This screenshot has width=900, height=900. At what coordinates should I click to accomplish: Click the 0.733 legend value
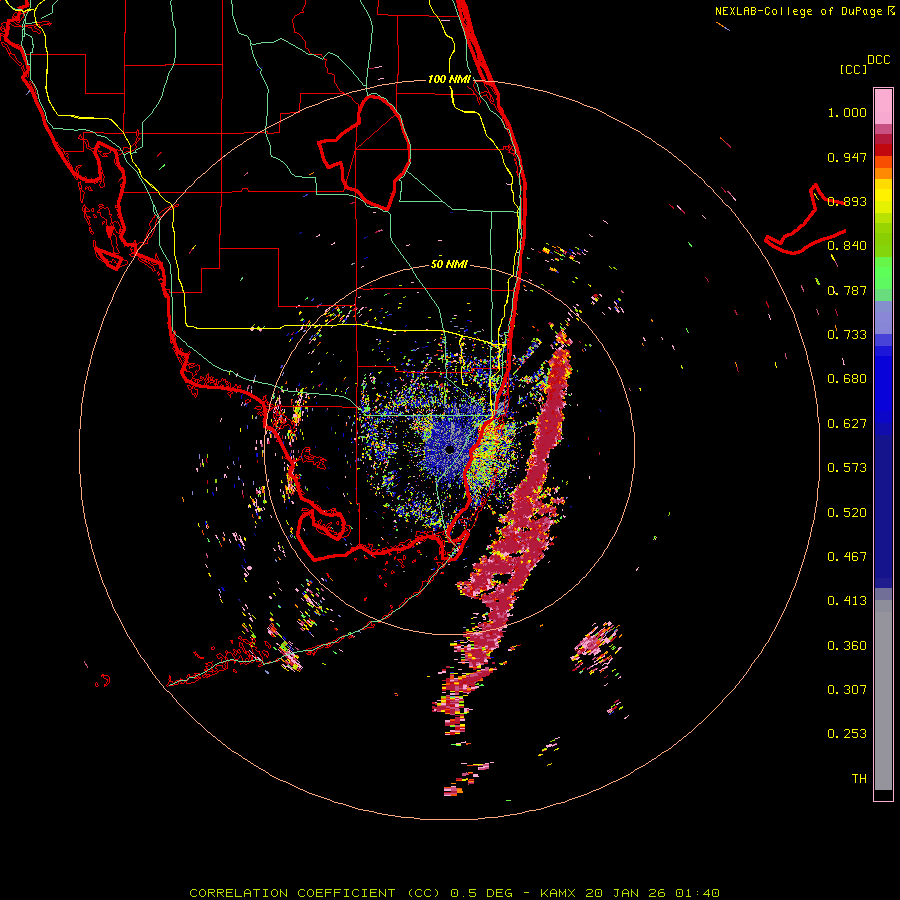[847, 335]
